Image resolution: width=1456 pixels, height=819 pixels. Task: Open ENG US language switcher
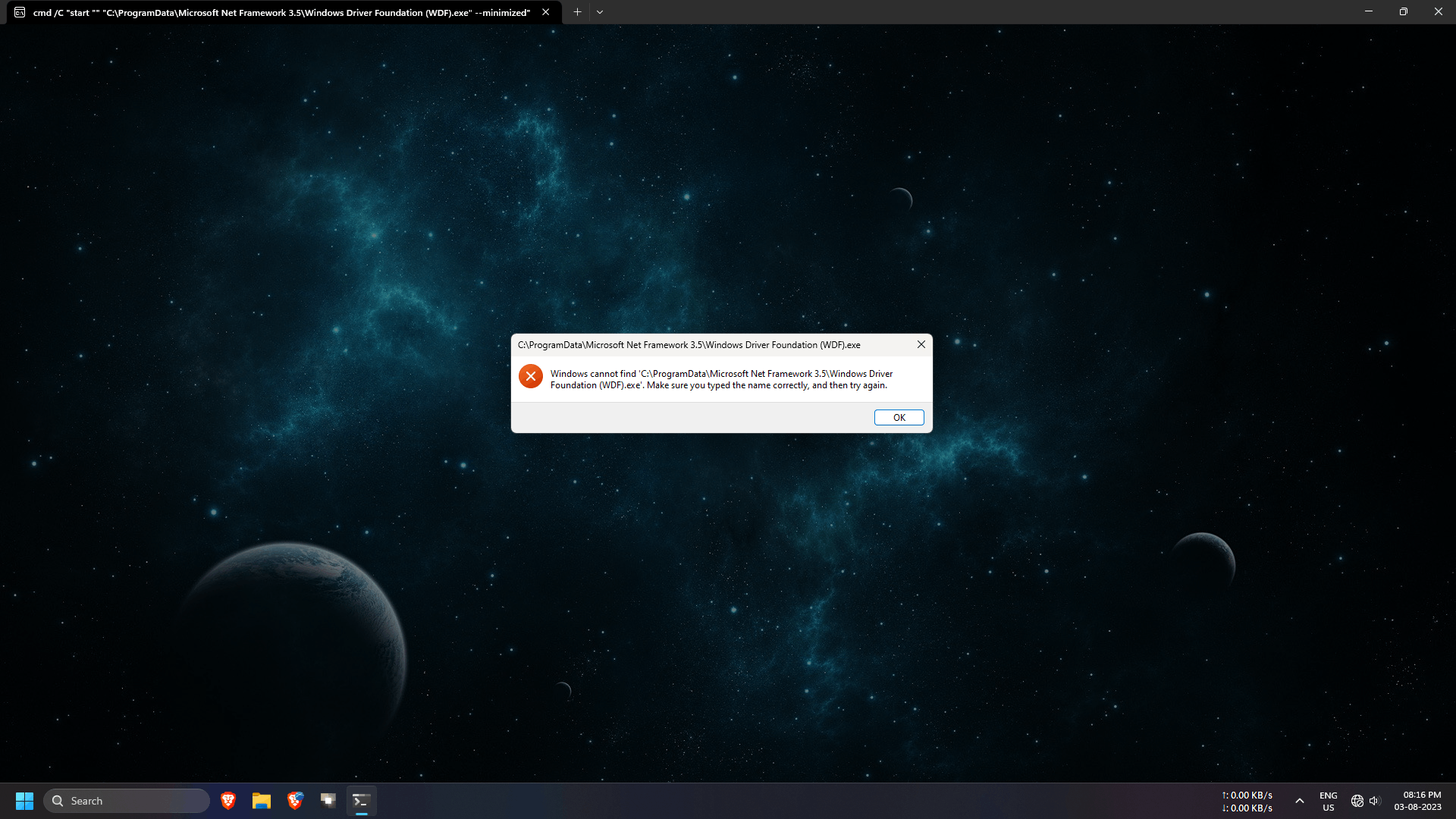[x=1328, y=801]
